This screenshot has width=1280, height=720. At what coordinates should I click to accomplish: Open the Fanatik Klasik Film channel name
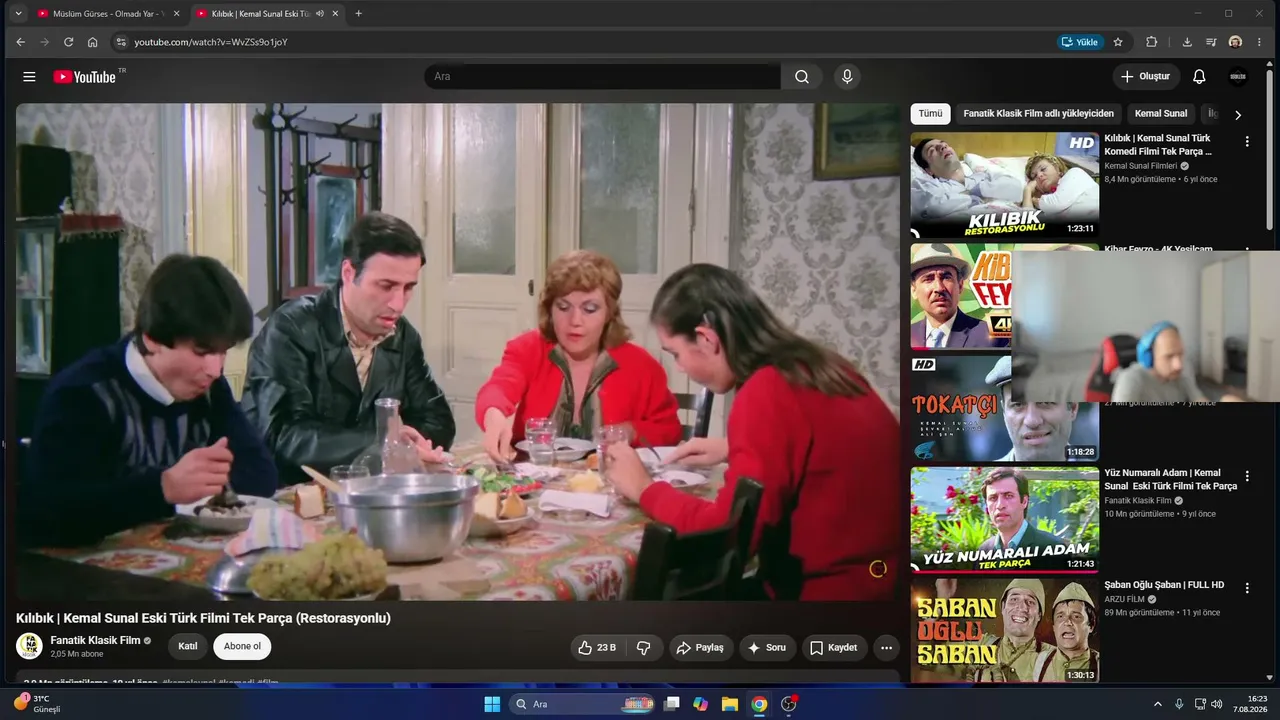[95, 640]
